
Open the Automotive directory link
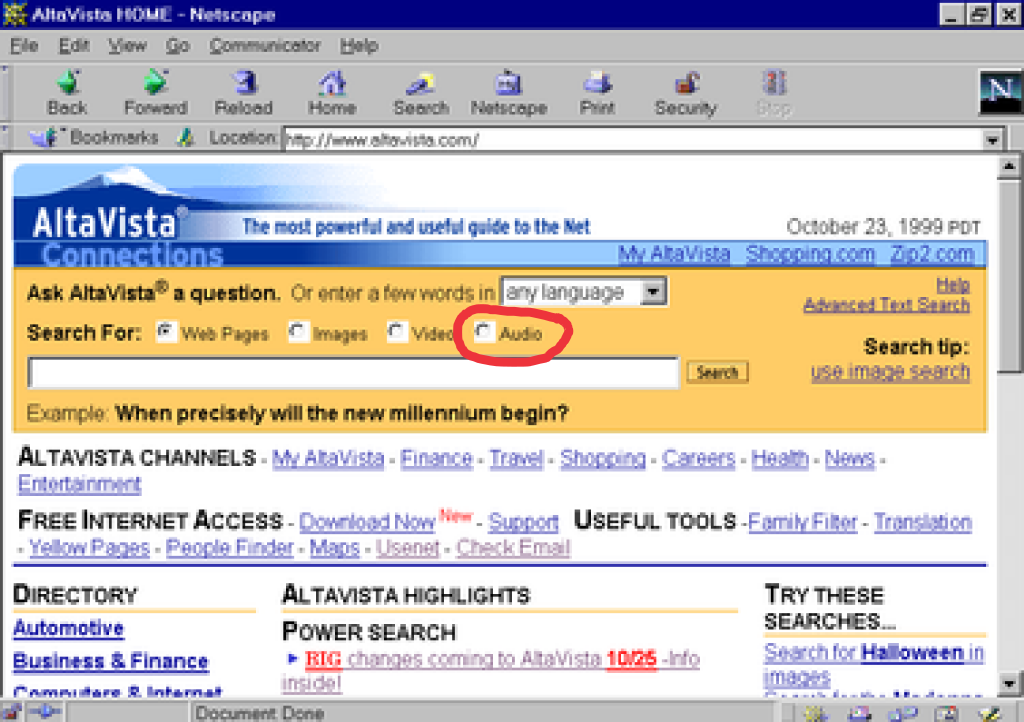[x=69, y=628]
